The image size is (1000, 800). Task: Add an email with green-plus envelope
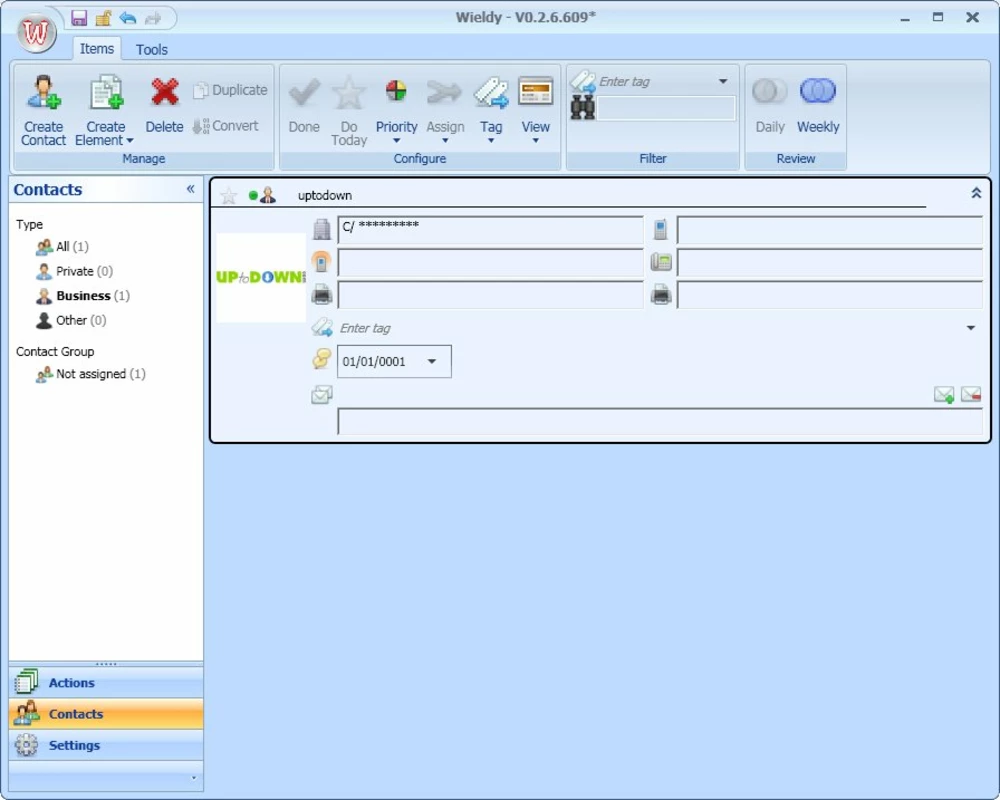[x=944, y=395]
